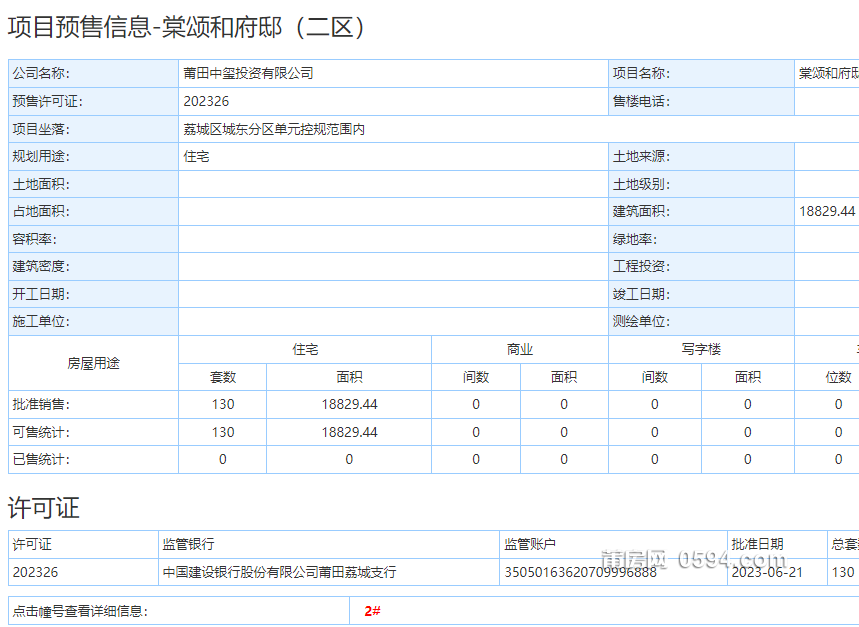The height and width of the screenshot is (627, 859).
Task: Click the 房屋用途 header cell
Action: click(x=93, y=363)
